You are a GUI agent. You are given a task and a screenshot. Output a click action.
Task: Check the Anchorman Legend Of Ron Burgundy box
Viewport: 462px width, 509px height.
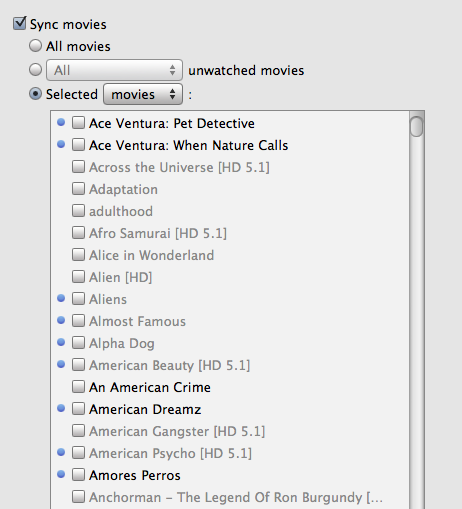[78, 497]
